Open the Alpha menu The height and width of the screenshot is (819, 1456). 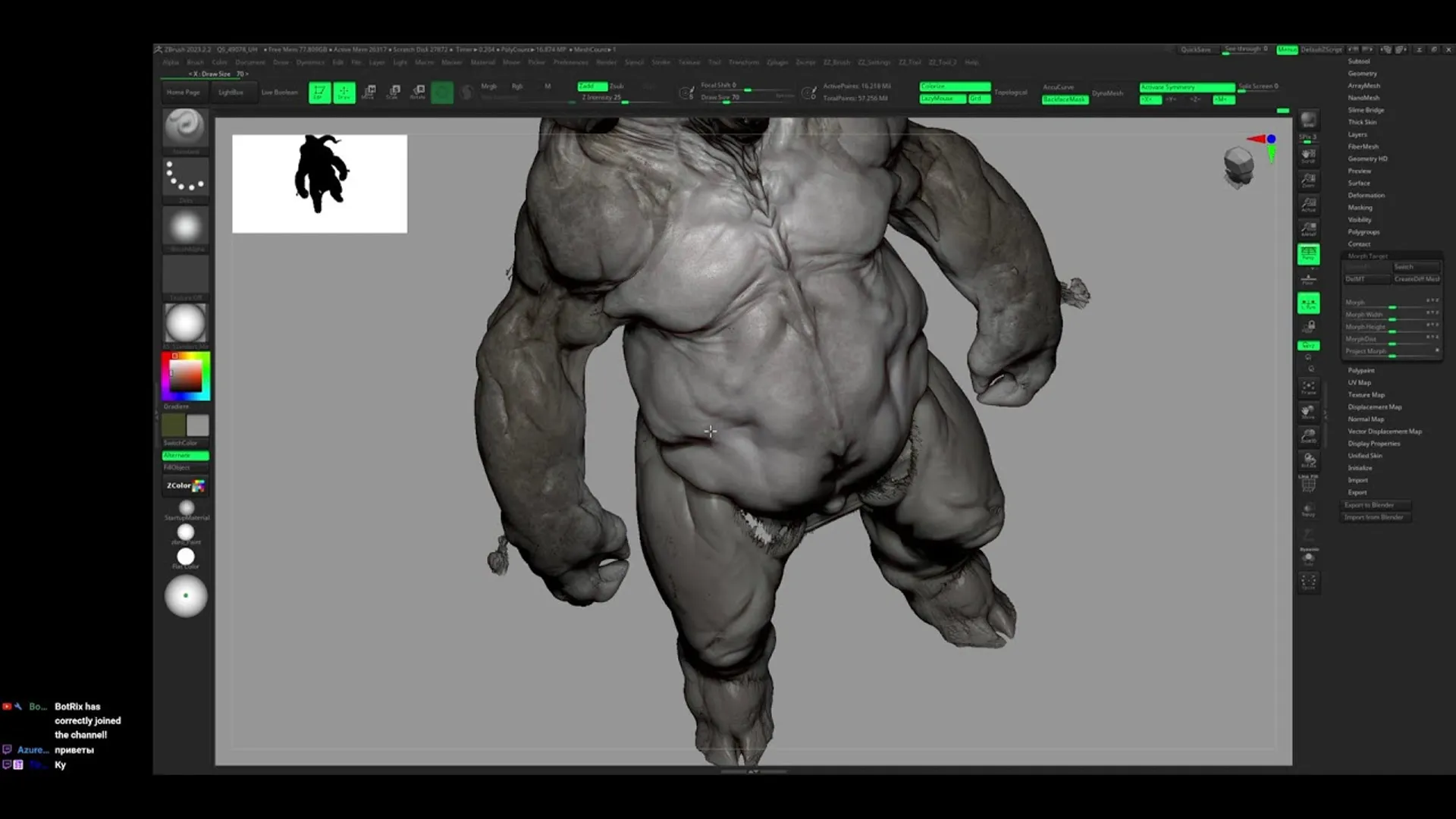point(171,62)
